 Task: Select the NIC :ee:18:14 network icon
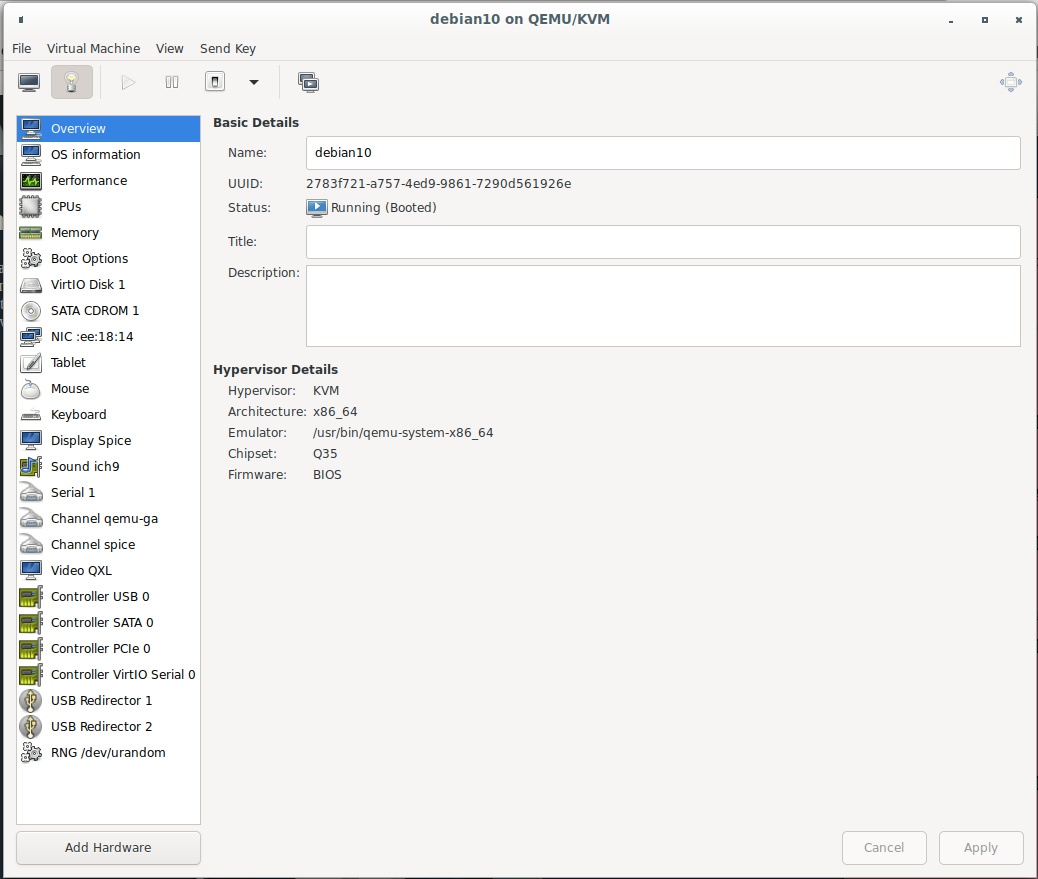31,336
